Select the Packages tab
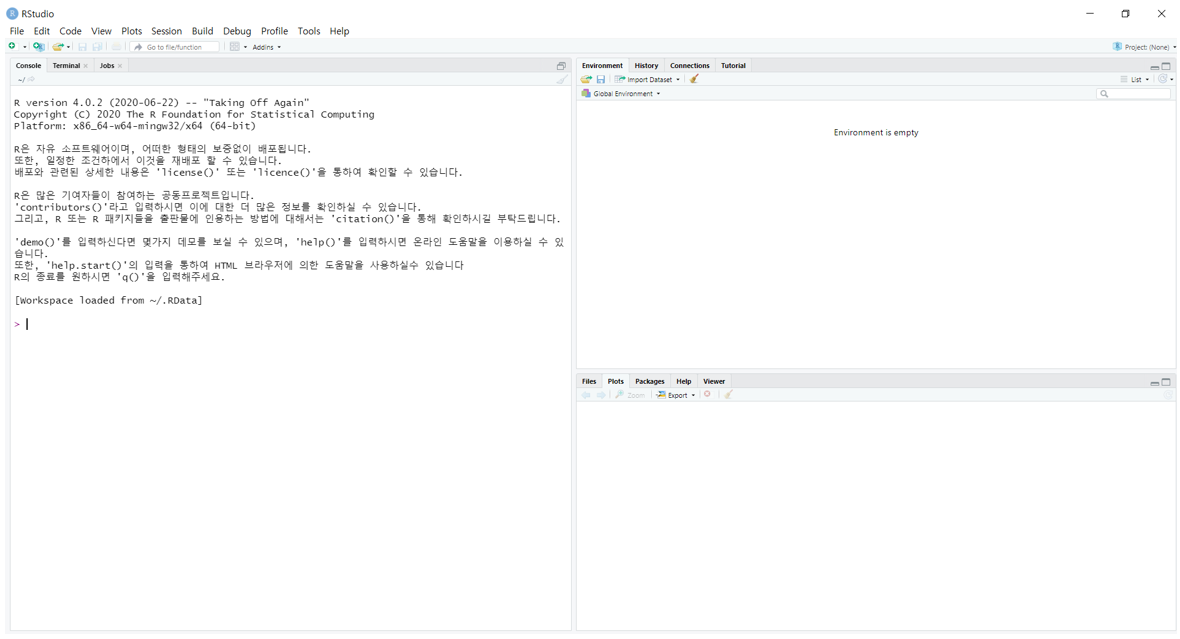1180x639 pixels. 649,381
